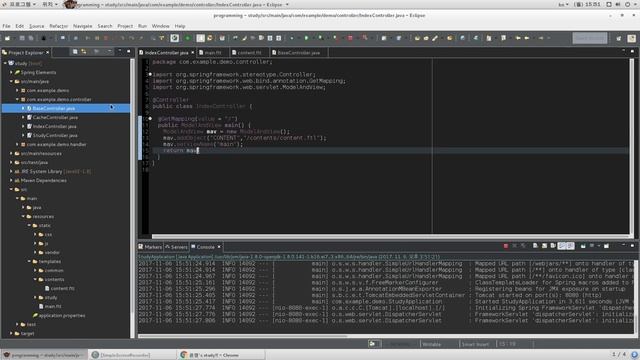The width and height of the screenshot is (640, 360).
Task: Expand the com.example.demo package
Action: [x=18, y=90]
